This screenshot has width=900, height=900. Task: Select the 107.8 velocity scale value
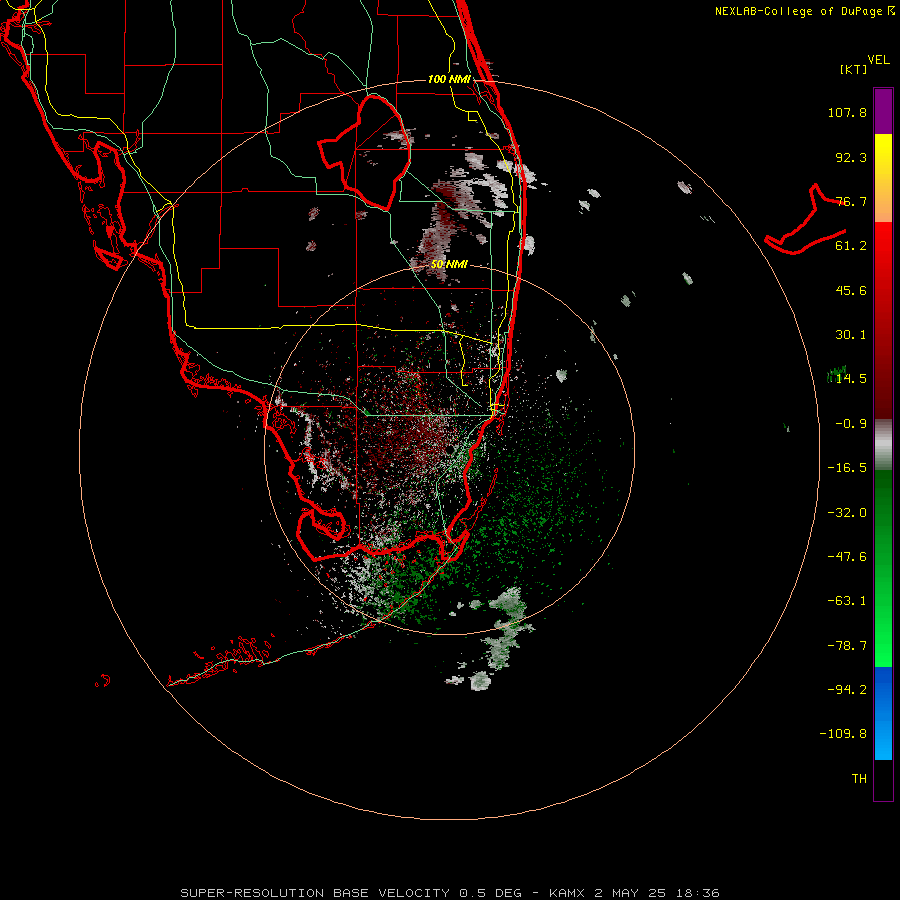tap(847, 112)
